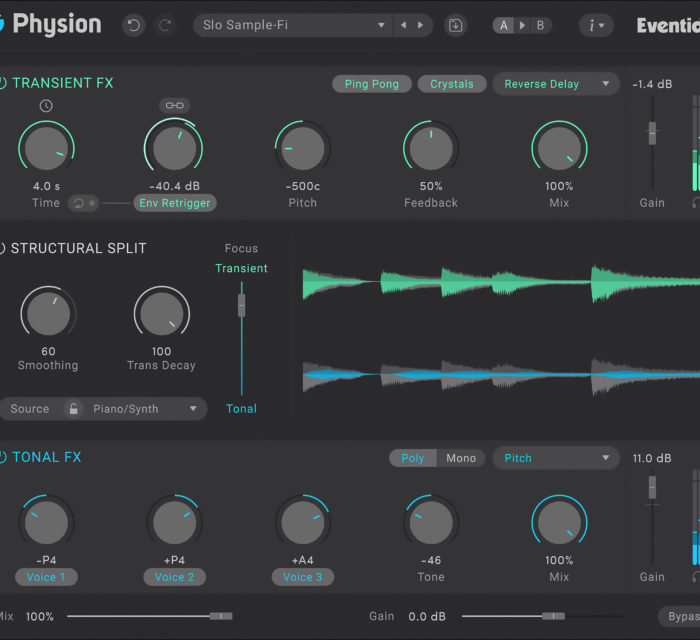Click the Smoothing knob
The width and height of the screenshot is (700, 640).
click(x=48, y=313)
